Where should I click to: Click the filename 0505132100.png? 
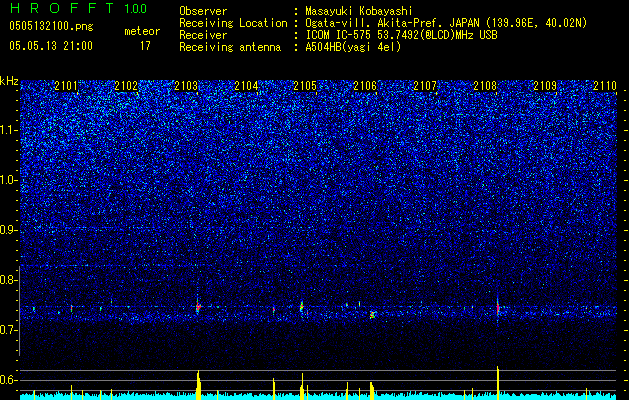(x=51, y=26)
